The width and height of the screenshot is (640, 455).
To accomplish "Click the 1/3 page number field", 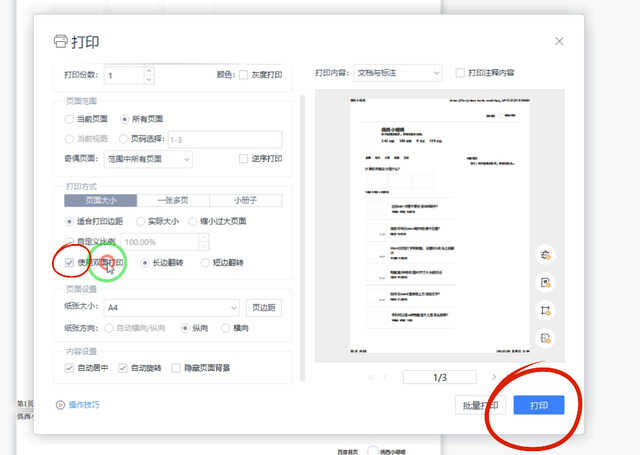I will coord(439,377).
